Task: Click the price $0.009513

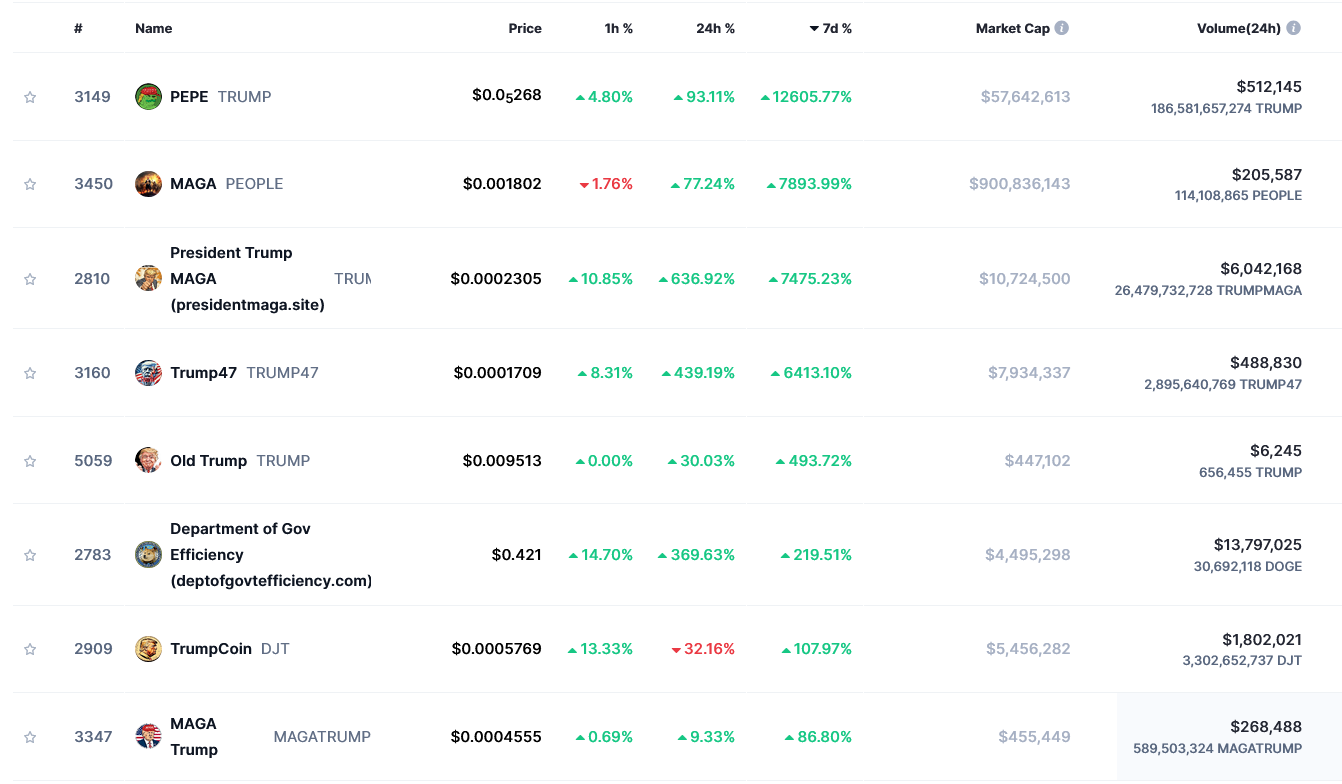Action: [x=502, y=461]
